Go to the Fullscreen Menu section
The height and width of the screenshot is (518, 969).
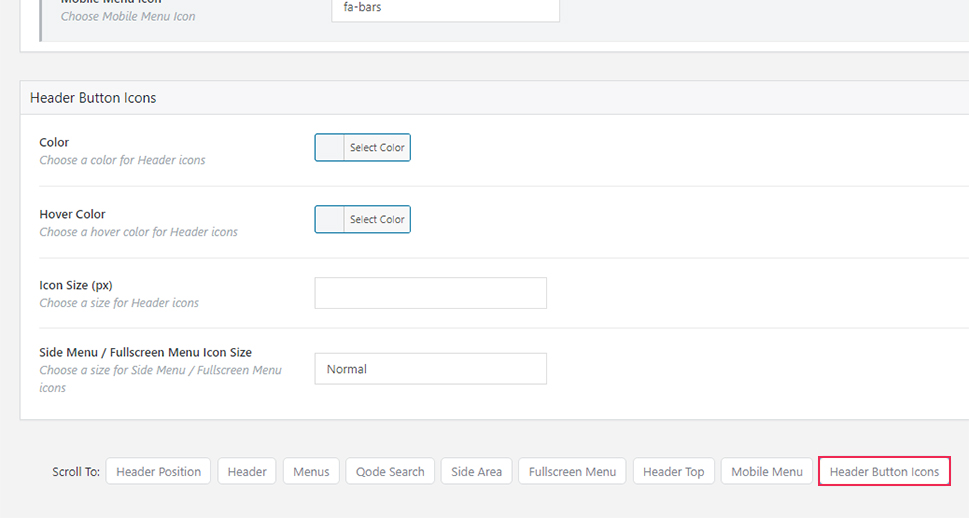[572, 472]
